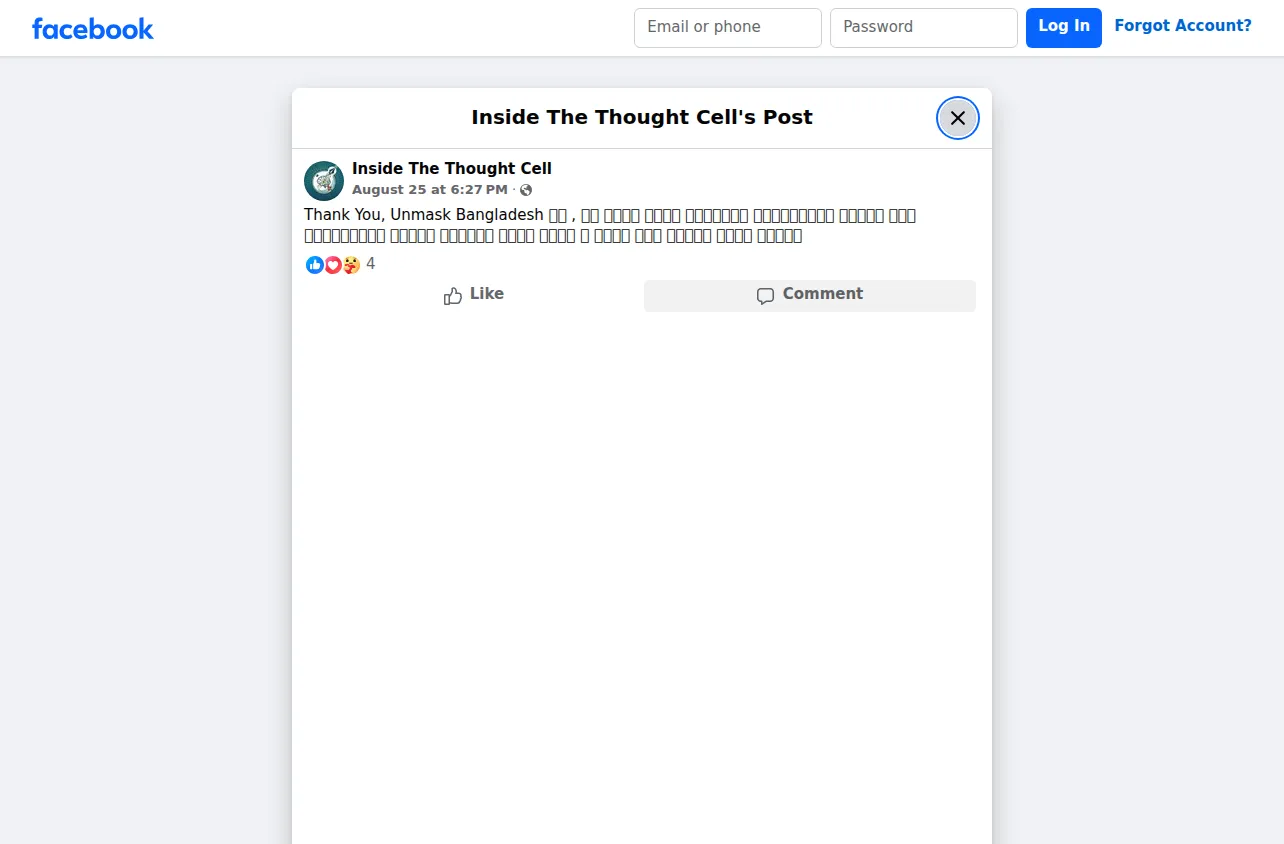Open the Forgot Account? link

1183,26
